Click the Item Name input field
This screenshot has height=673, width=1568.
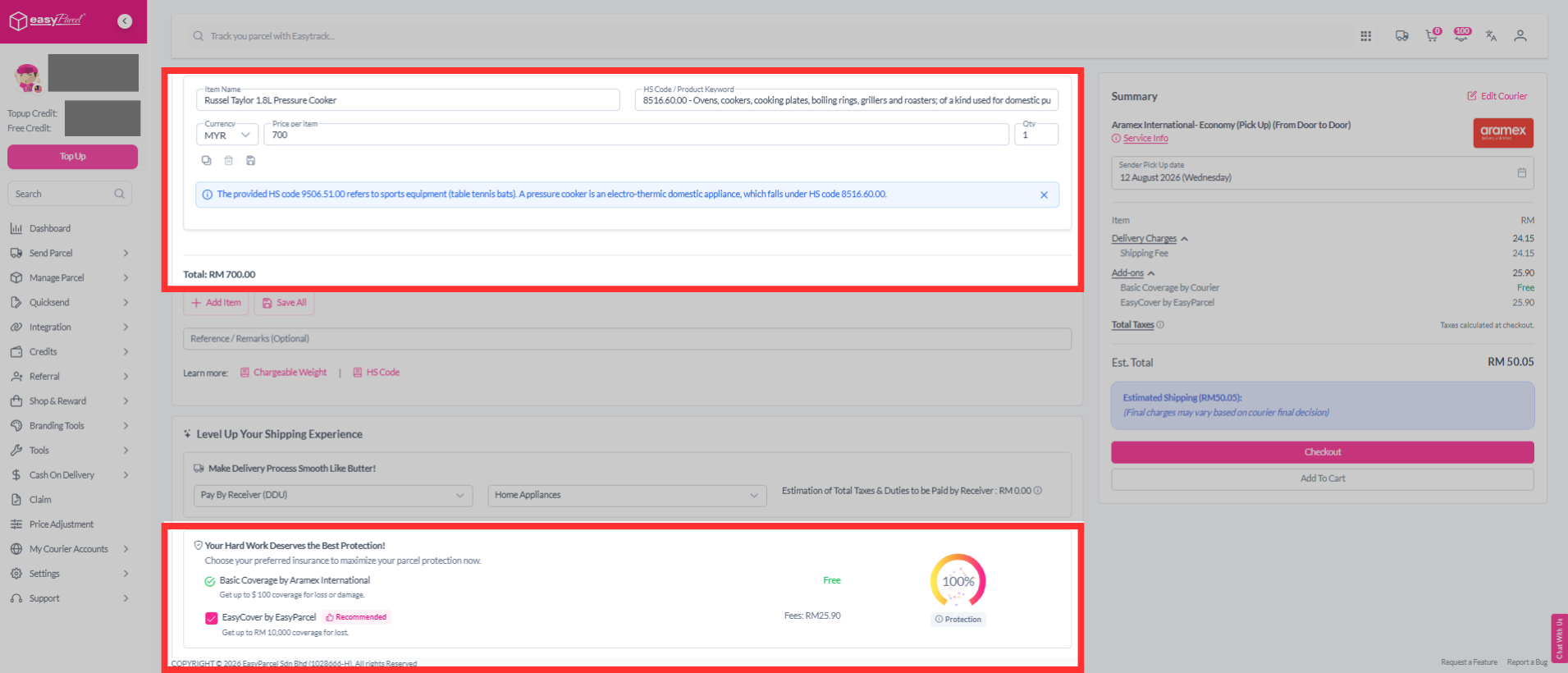coord(408,100)
